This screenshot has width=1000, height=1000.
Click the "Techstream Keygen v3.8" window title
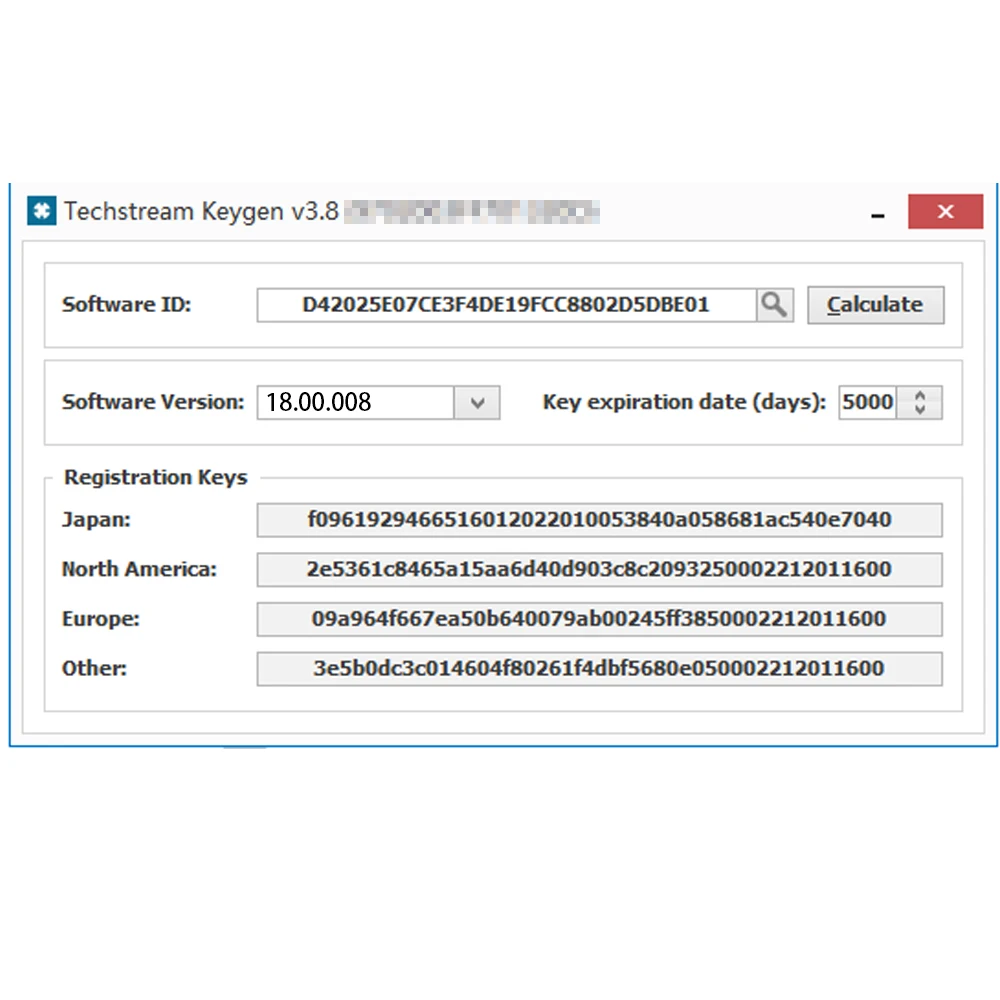click(x=202, y=212)
